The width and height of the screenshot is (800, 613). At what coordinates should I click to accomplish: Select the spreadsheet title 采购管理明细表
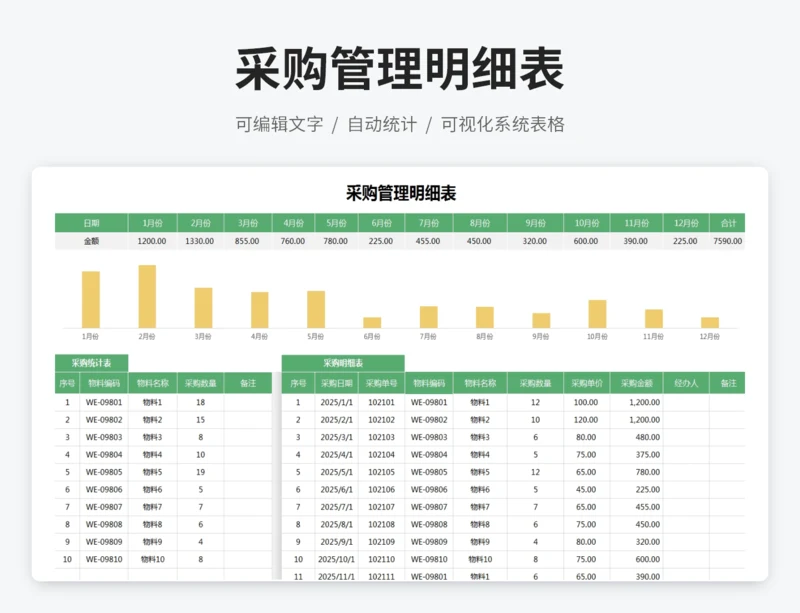[x=400, y=194]
